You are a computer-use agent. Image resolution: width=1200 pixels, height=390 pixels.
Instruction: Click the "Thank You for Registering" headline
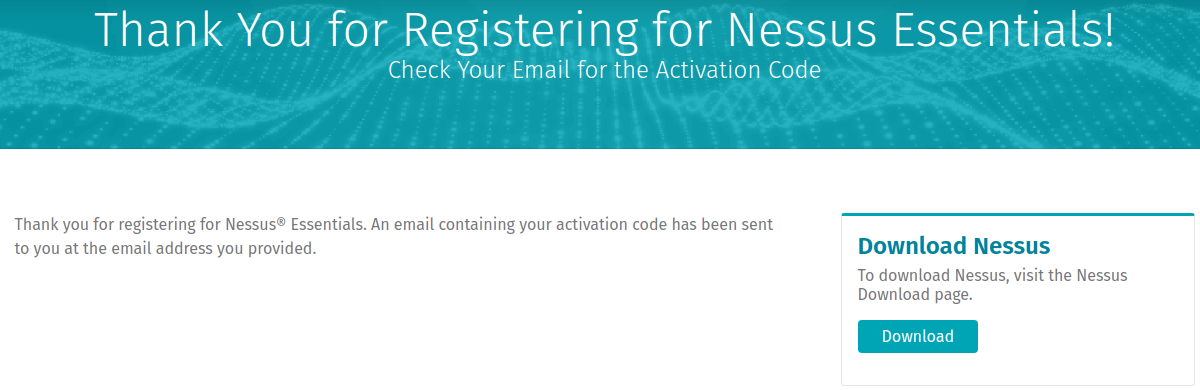click(x=604, y=30)
